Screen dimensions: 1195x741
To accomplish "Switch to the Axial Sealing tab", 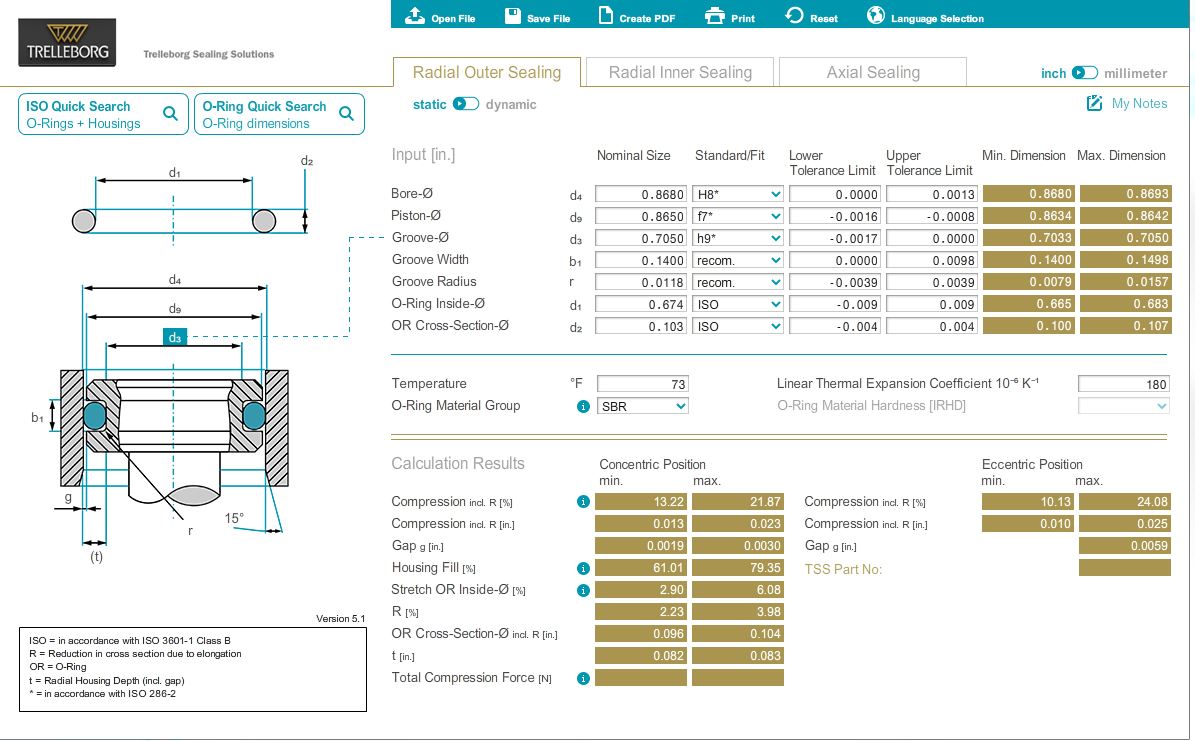I will [873, 72].
